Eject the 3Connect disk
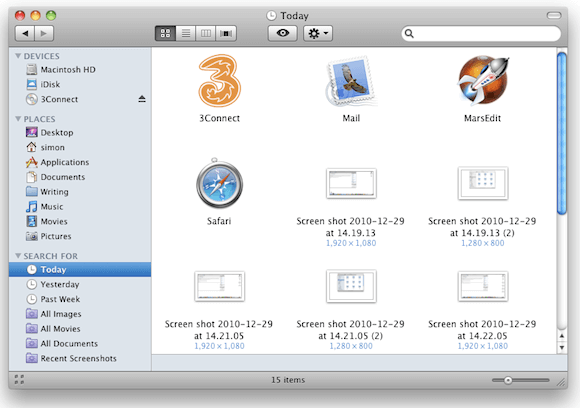580x408 pixels. point(142,99)
